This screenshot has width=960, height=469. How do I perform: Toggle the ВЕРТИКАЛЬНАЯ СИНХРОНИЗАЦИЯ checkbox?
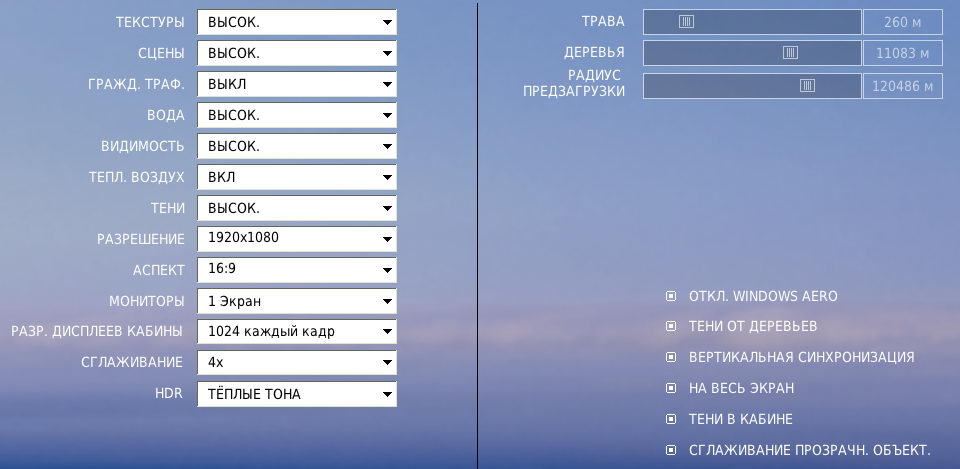tap(671, 357)
